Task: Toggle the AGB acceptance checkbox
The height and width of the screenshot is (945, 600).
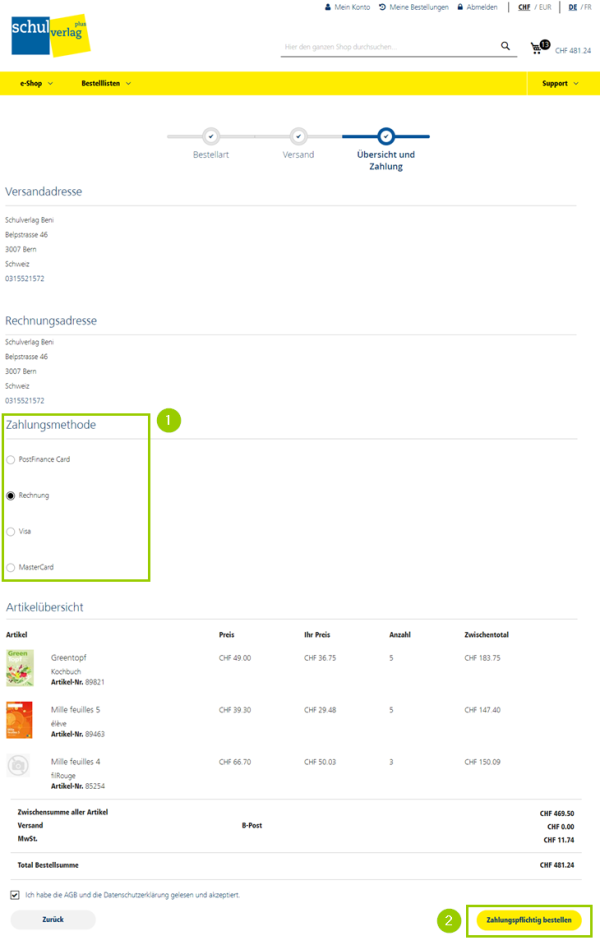Action: (14, 895)
